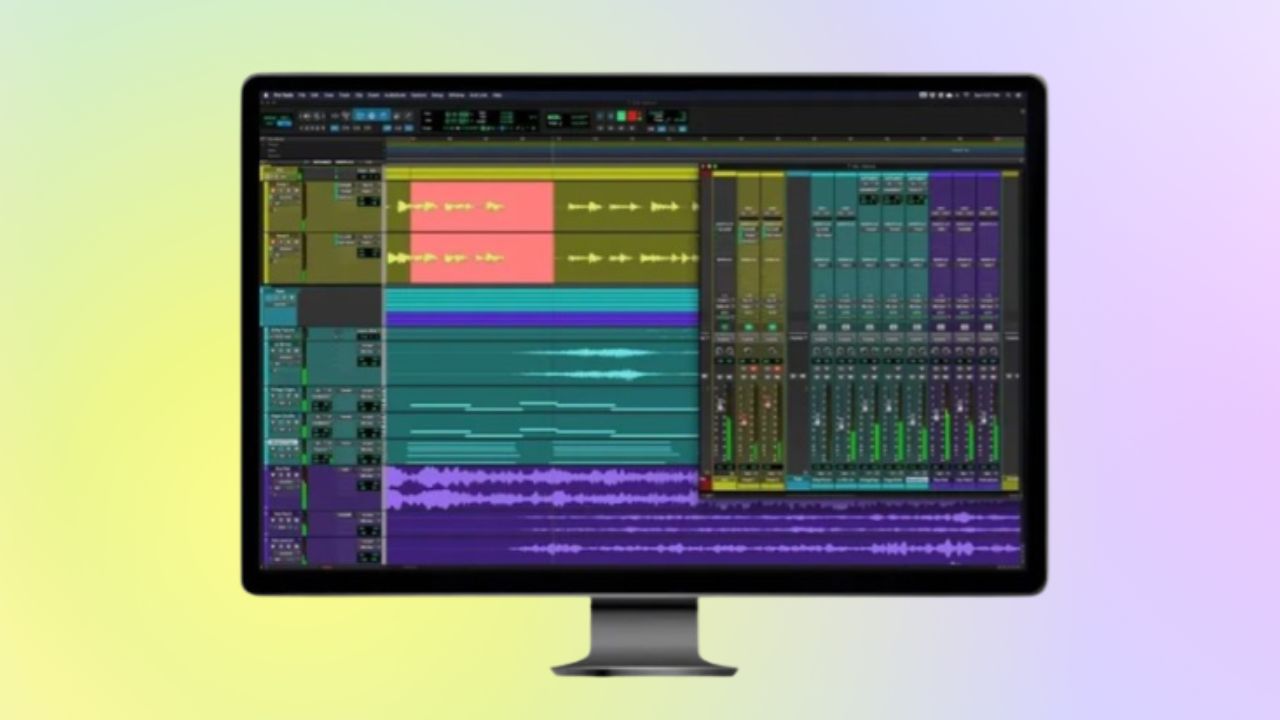Image resolution: width=1280 pixels, height=720 pixels.
Task: Select the large waveform clip on the first purple track
Action: (543, 488)
